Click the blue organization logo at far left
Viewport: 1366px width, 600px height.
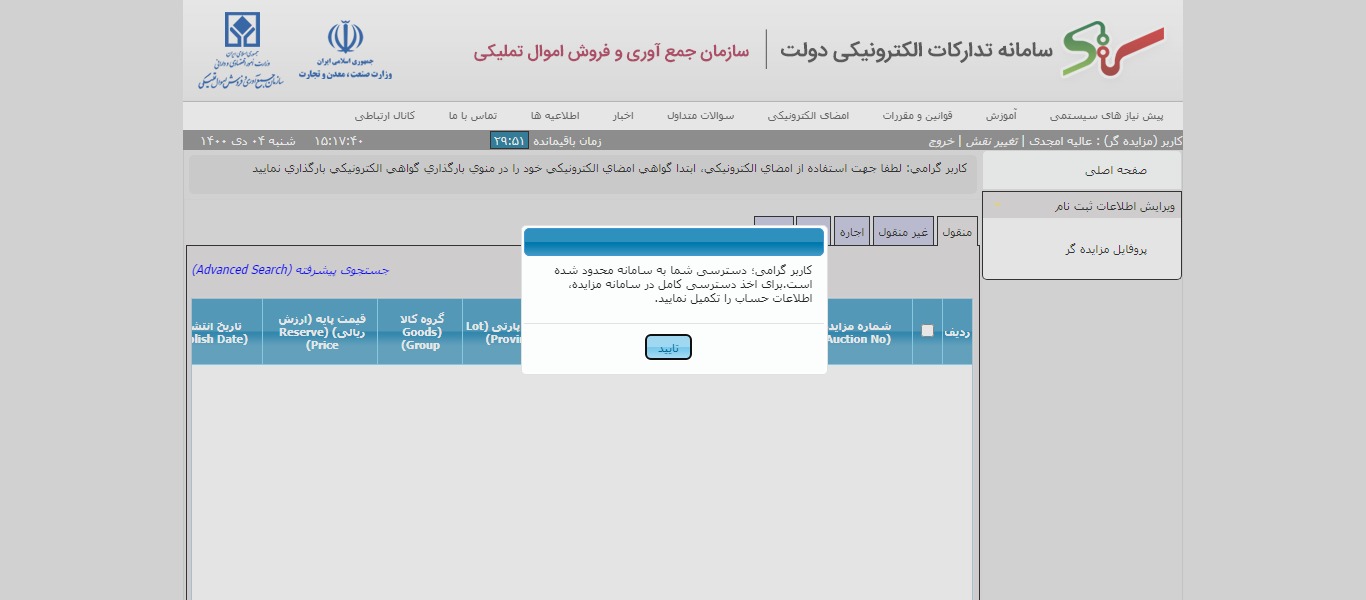[x=241, y=30]
